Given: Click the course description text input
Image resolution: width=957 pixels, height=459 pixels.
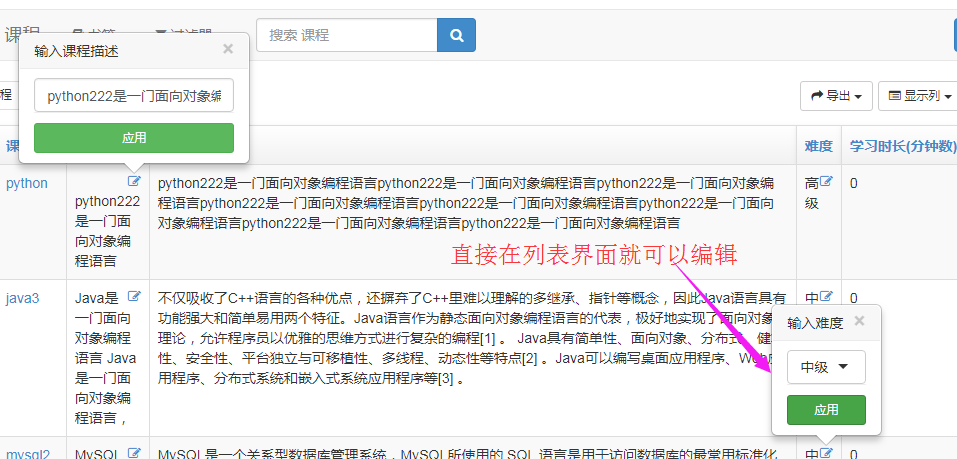Looking at the screenshot, I should pyautogui.click(x=134, y=95).
